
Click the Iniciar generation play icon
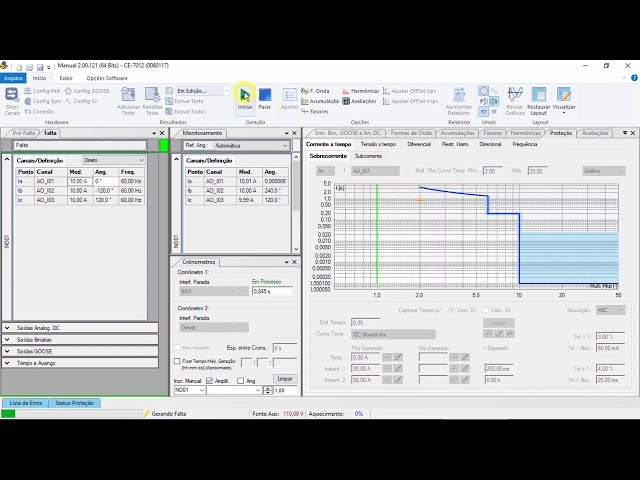point(245,95)
